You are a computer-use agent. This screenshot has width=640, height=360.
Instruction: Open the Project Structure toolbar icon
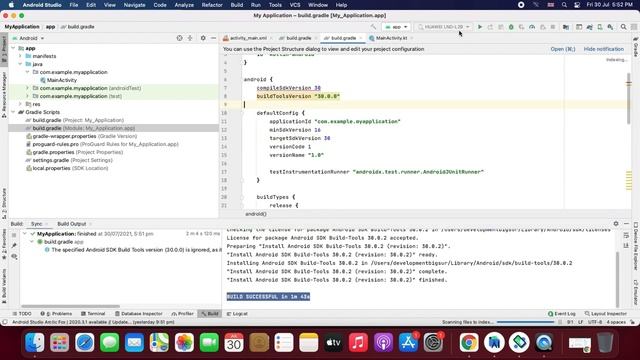(579, 27)
